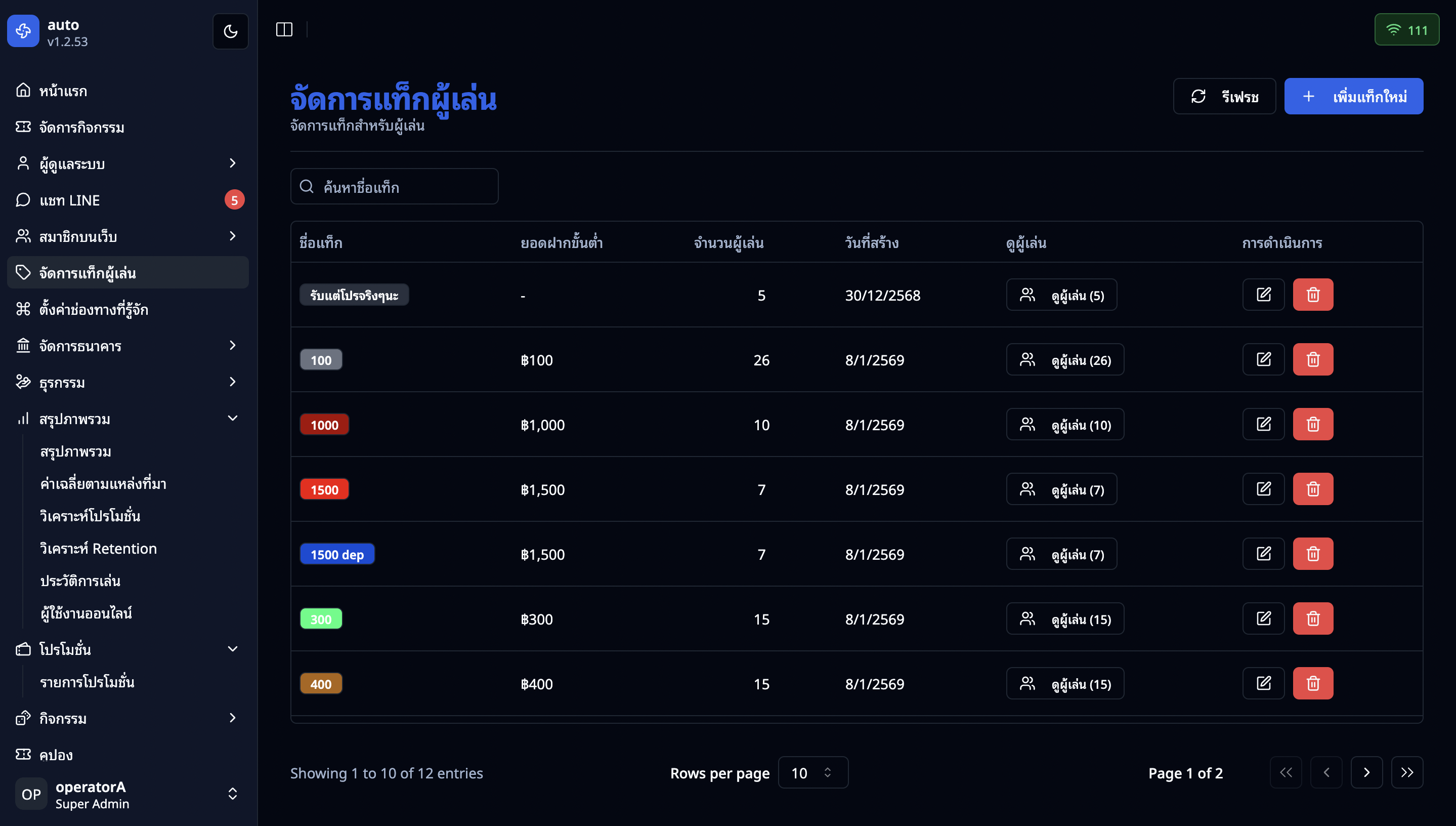Edit the "1500 dep" tag pencil icon

pos(1263,553)
